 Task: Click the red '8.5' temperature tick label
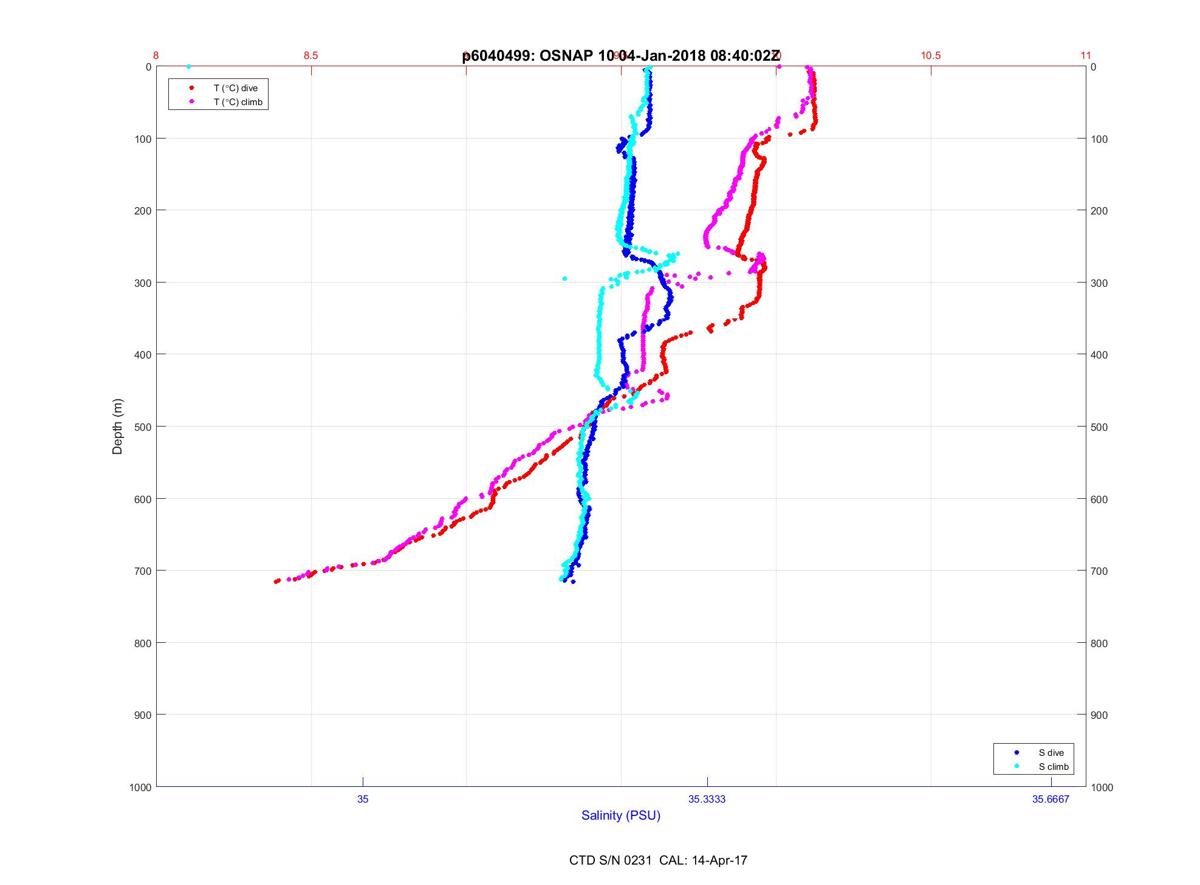click(311, 56)
